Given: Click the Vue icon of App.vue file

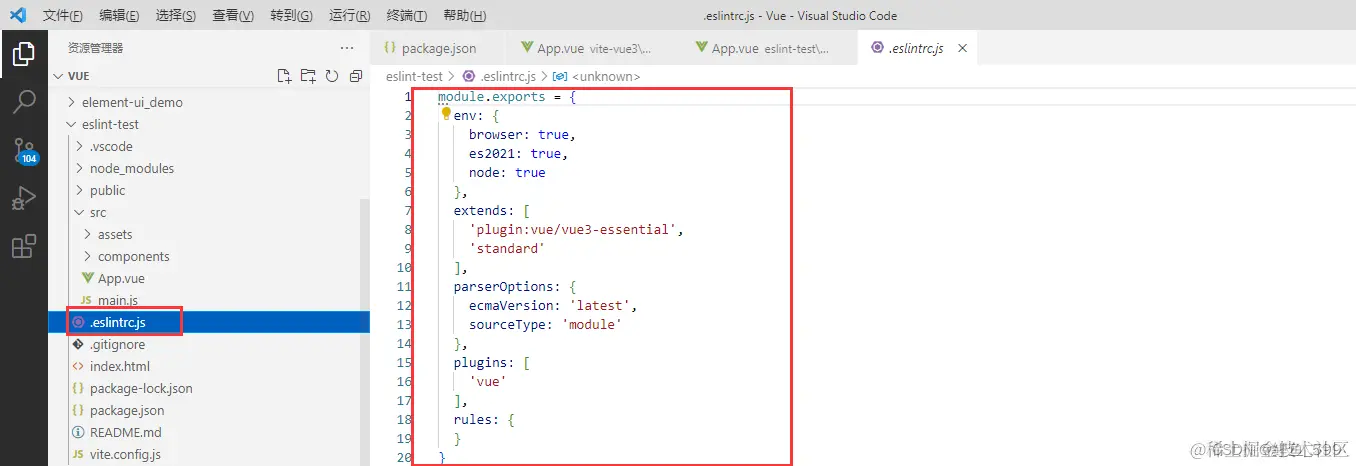Looking at the screenshot, I should click(x=88, y=279).
